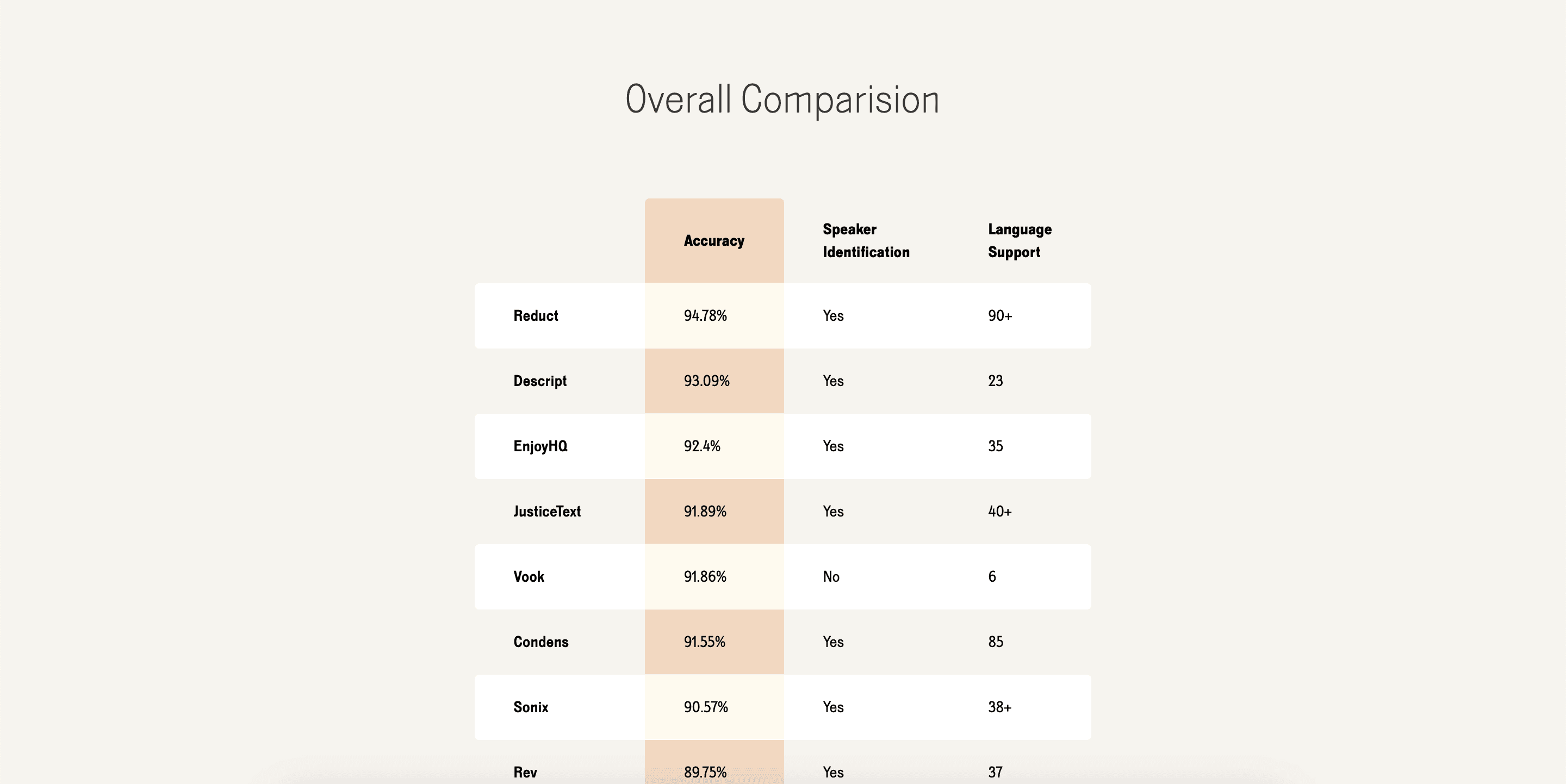
Task: Select the Vook row name
Action: pos(529,576)
